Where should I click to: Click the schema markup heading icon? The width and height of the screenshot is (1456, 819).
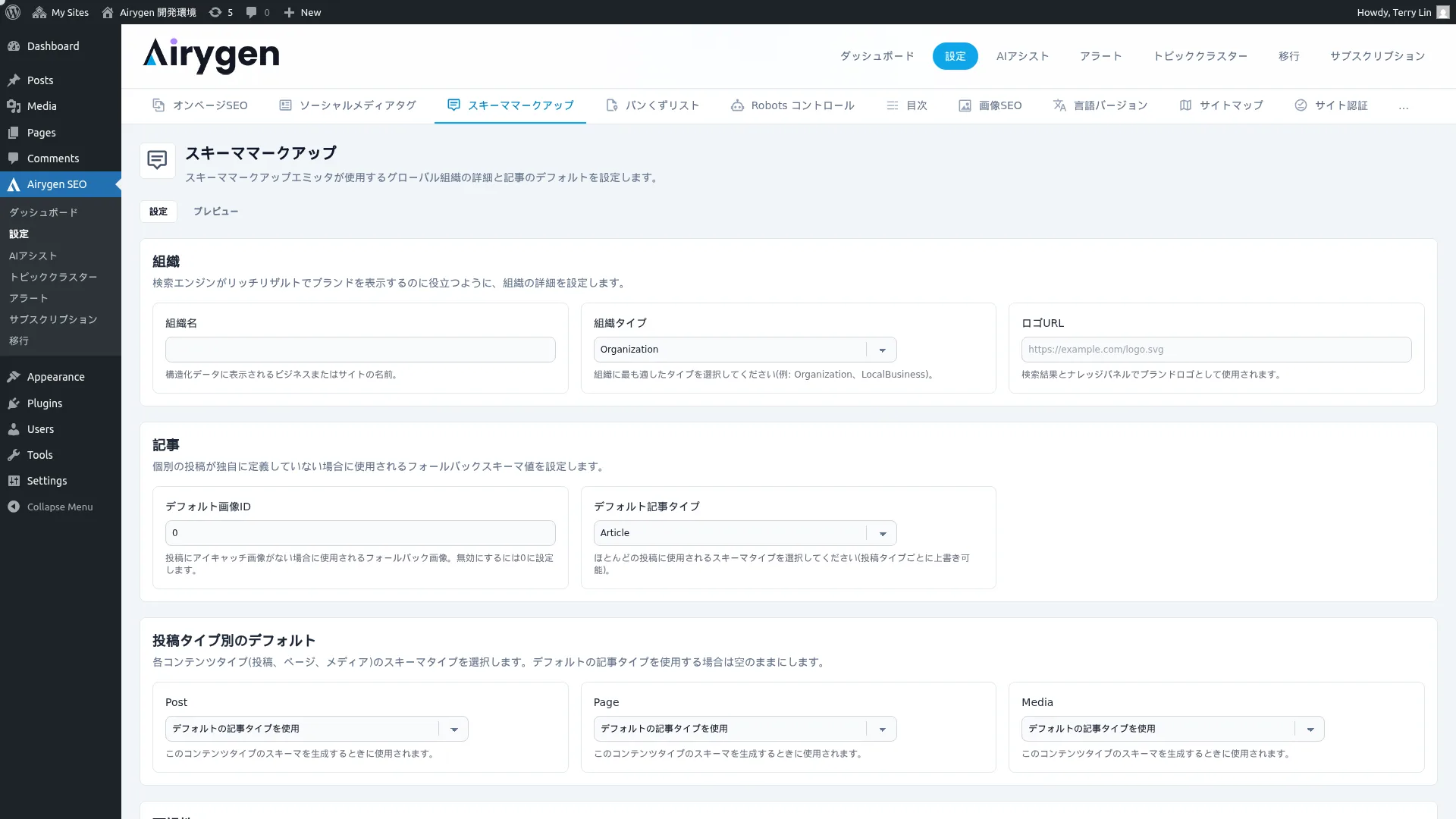click(158, 161)
